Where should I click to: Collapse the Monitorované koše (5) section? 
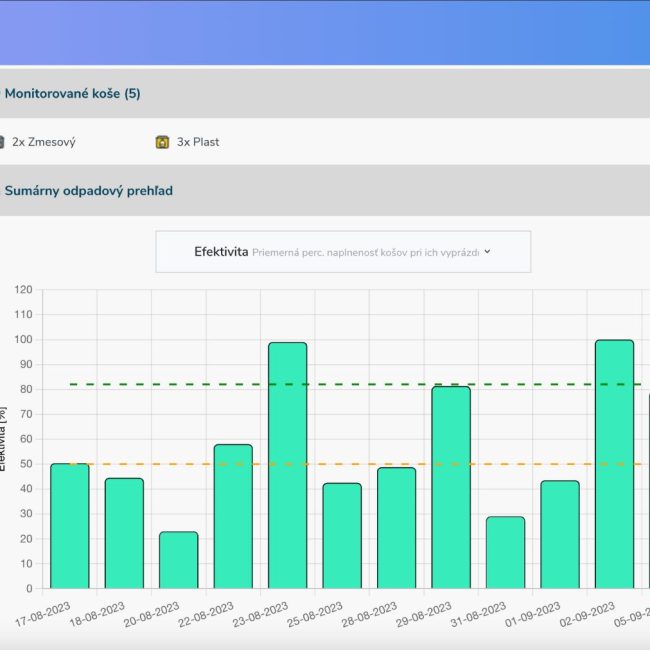pos(72,94)
